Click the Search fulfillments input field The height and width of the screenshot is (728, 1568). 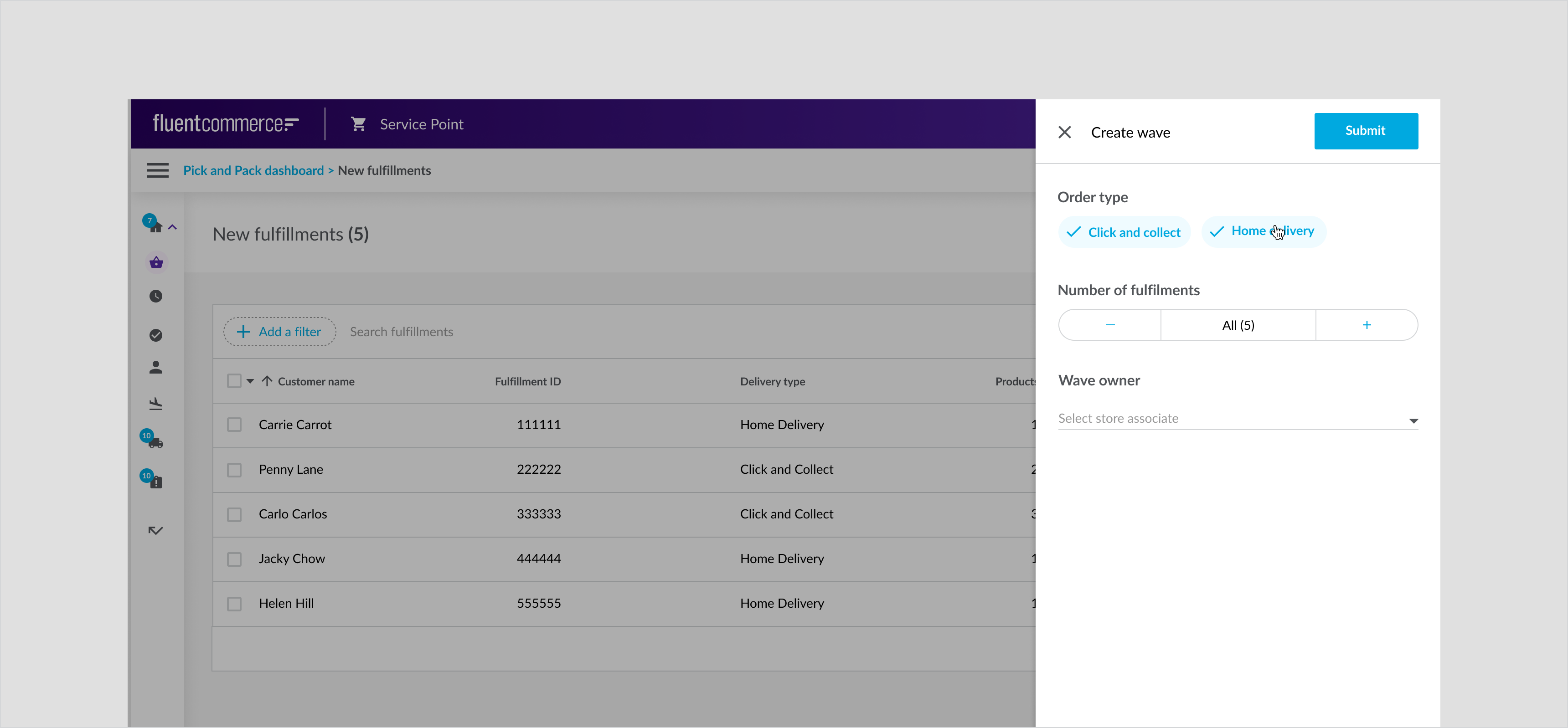pyautogui.click(x=401, y=331)
